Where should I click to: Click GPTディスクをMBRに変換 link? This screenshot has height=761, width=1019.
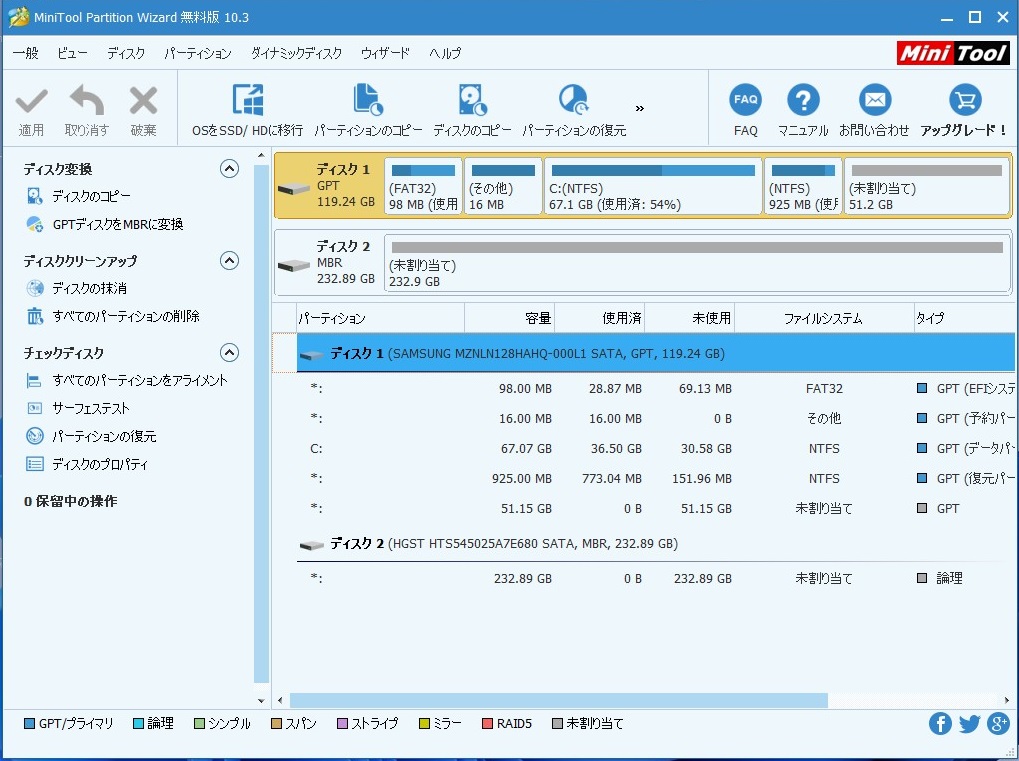click(117, 225)
